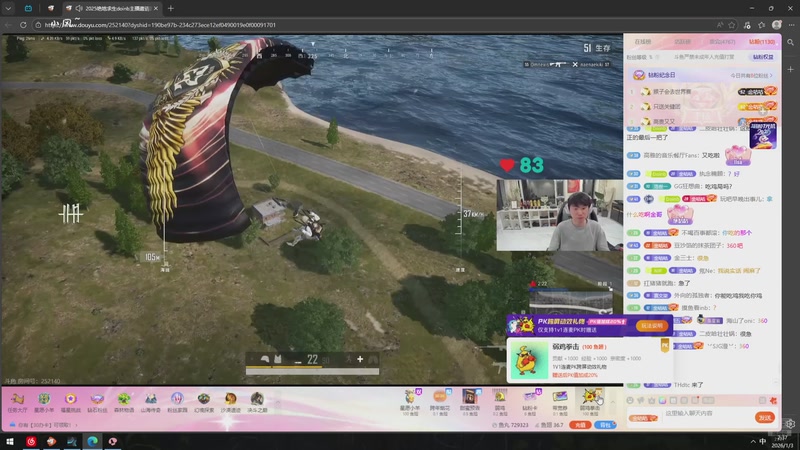This screenshot has height=450, width=800.
Task: Open the 星愿小羊 activity icon
Action: [x=44, y=402]
